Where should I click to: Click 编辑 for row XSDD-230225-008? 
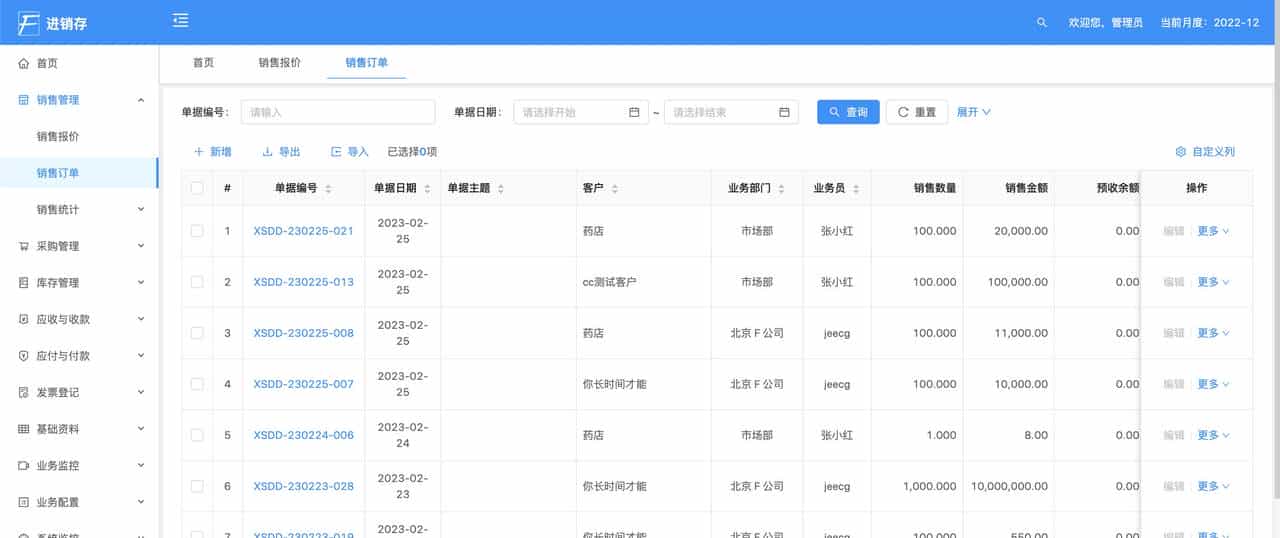[1174, 333]
